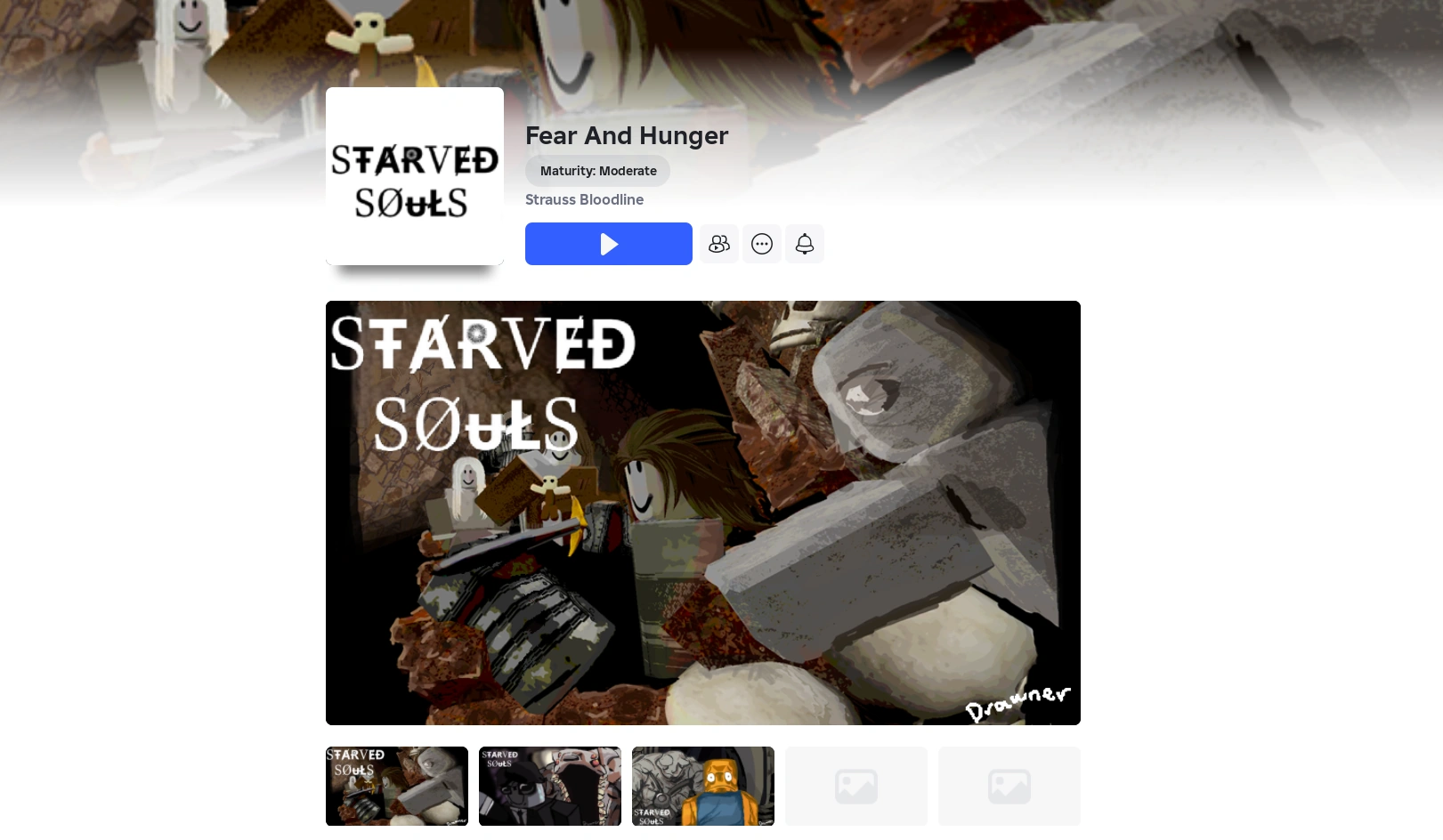Screen dimensions: 1443x840
Task: Click the white STARVED SOULS logo in the artwork
Action: pyautogui.click(x=482, y=384)
